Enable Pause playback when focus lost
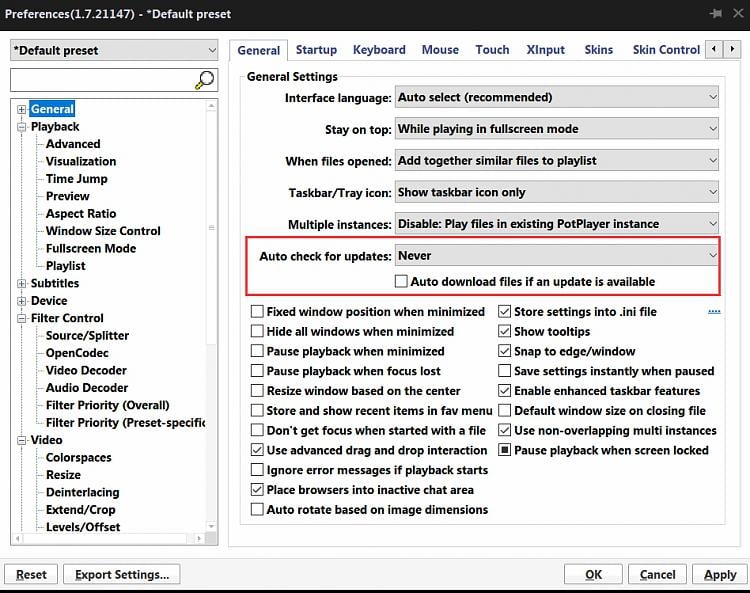Screen dimensions: 750x593 click(257, 371)
